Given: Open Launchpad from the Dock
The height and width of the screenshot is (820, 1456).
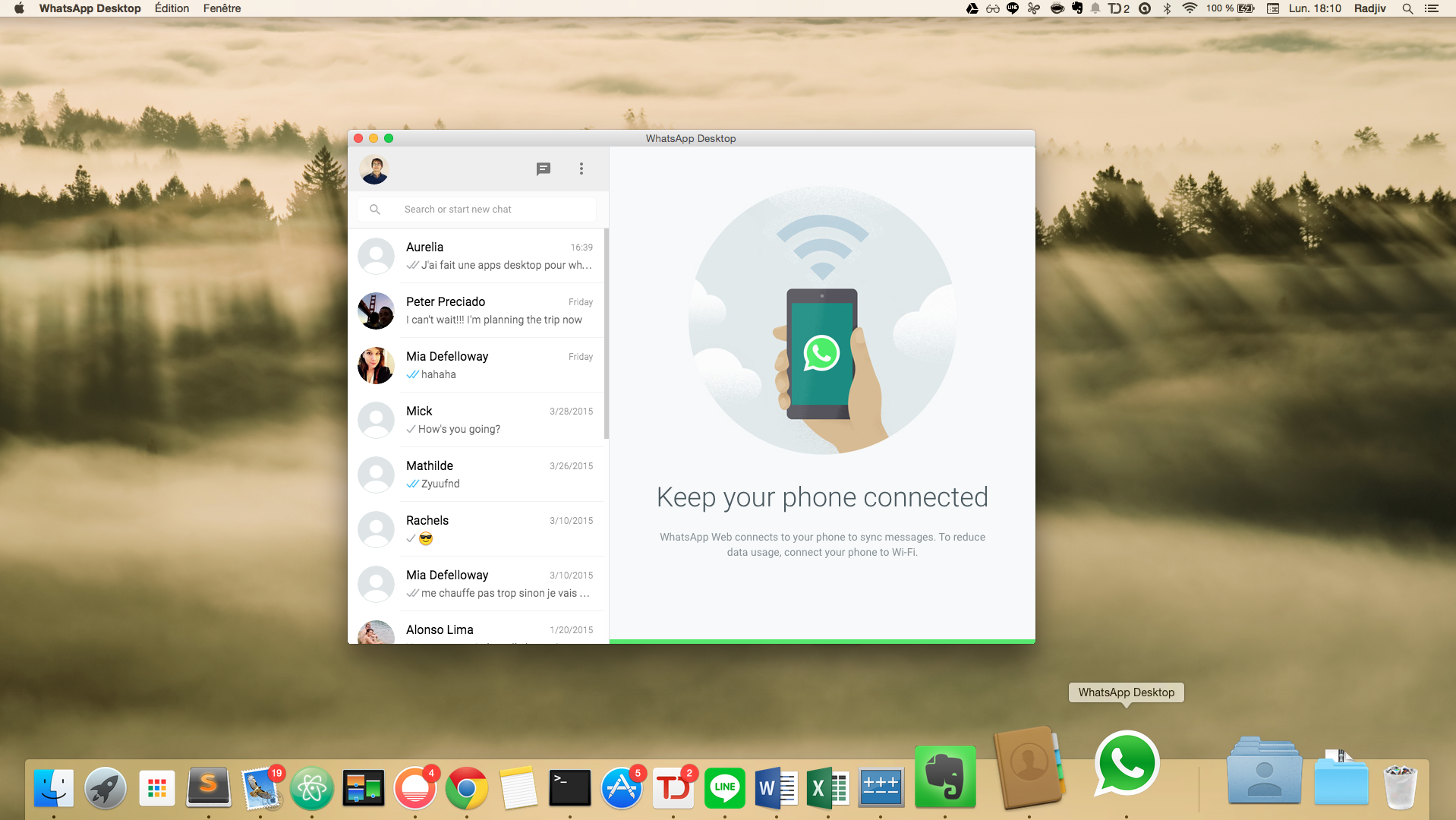Looking at the screenshot, I should pyautogui.click(x=105, y=787).
